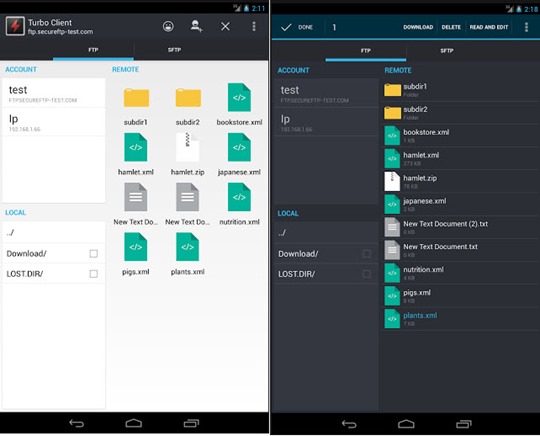540x436 pixels.
Task: Check Download/ box in dark local panel
Action: pyautogui.click(x=366, y=254)
